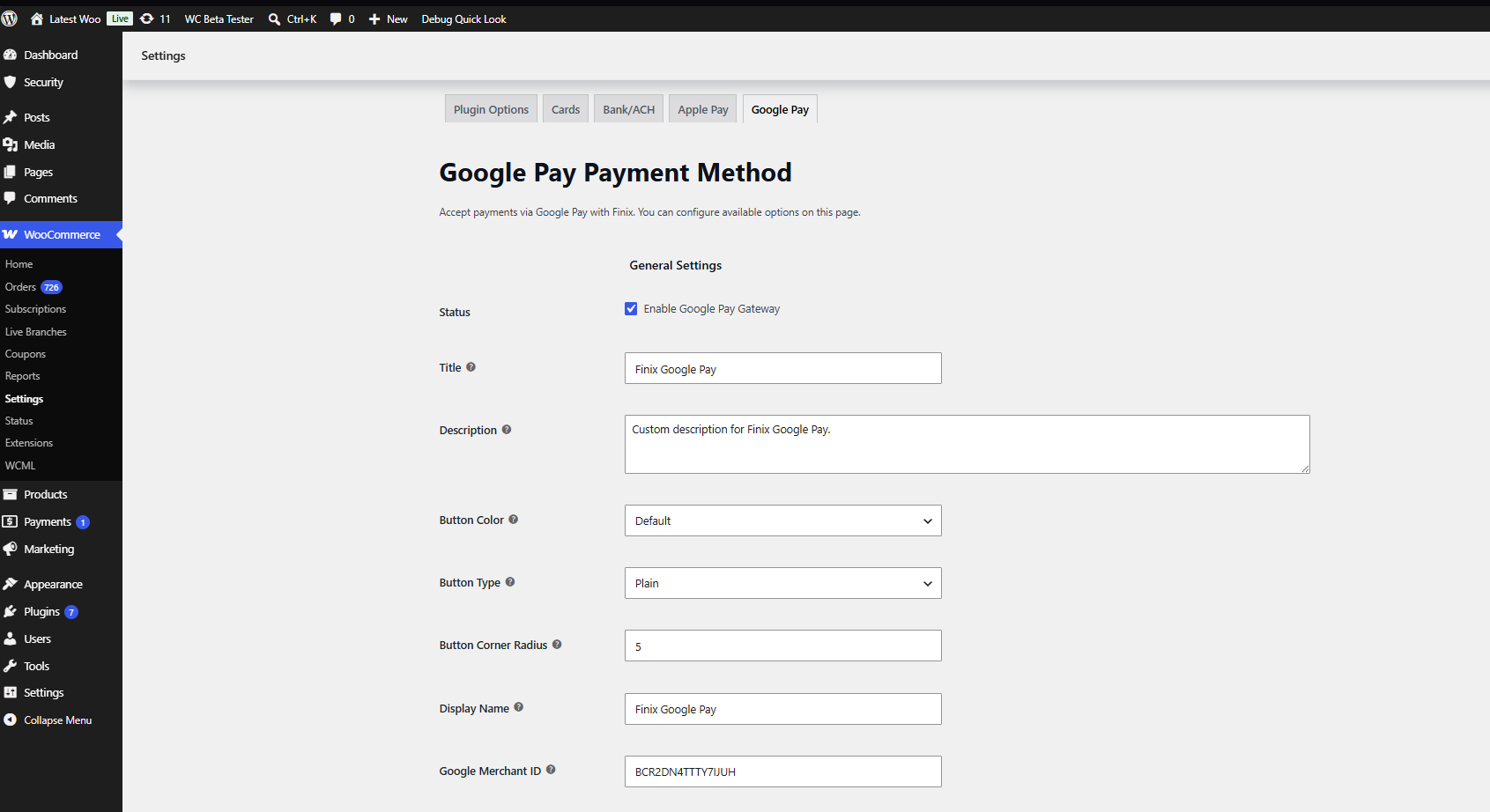Switch to the Plugin Options tab
1490x812 pixels.
(491, 109)
